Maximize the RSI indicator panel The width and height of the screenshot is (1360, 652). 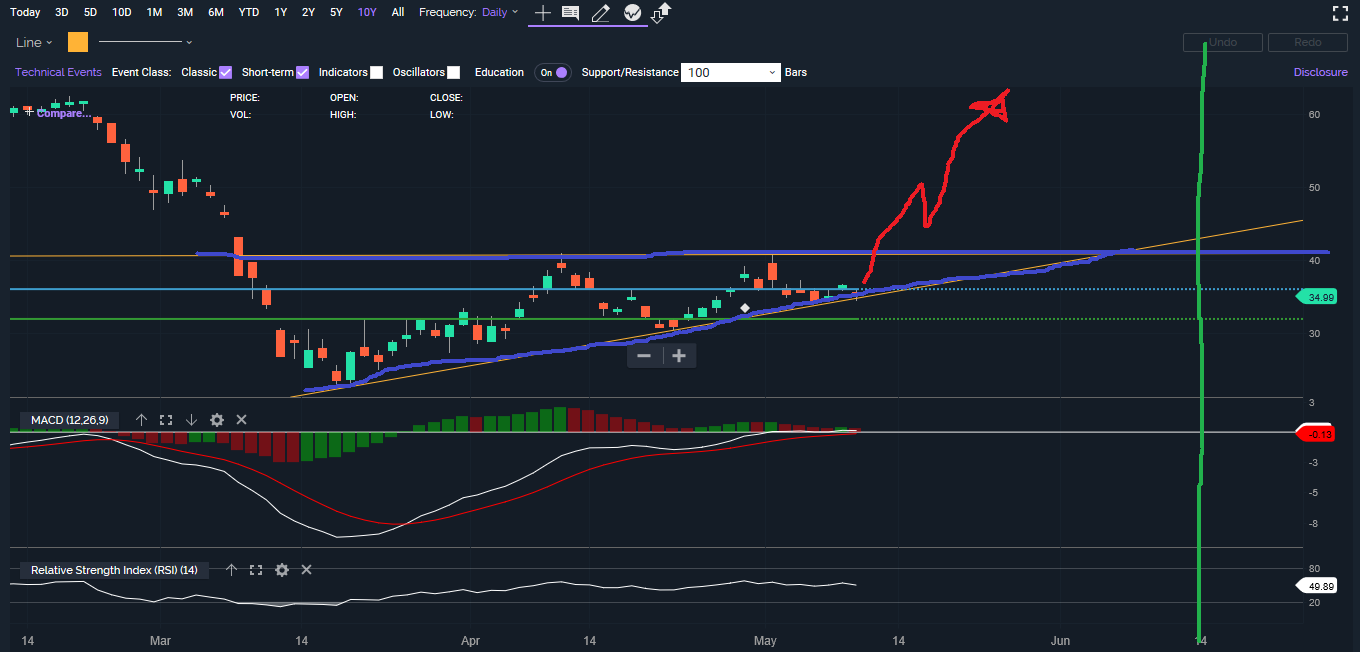coord(256,570)
